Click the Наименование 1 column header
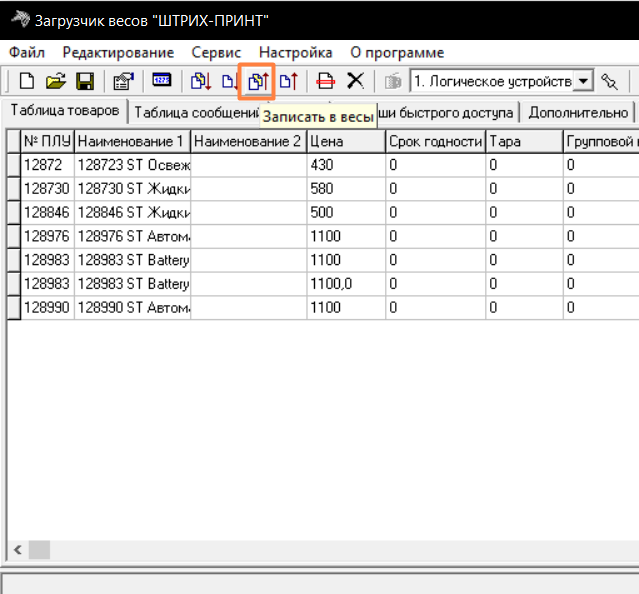639x594 pixels. pyautogui.click(x=132, y=141)
